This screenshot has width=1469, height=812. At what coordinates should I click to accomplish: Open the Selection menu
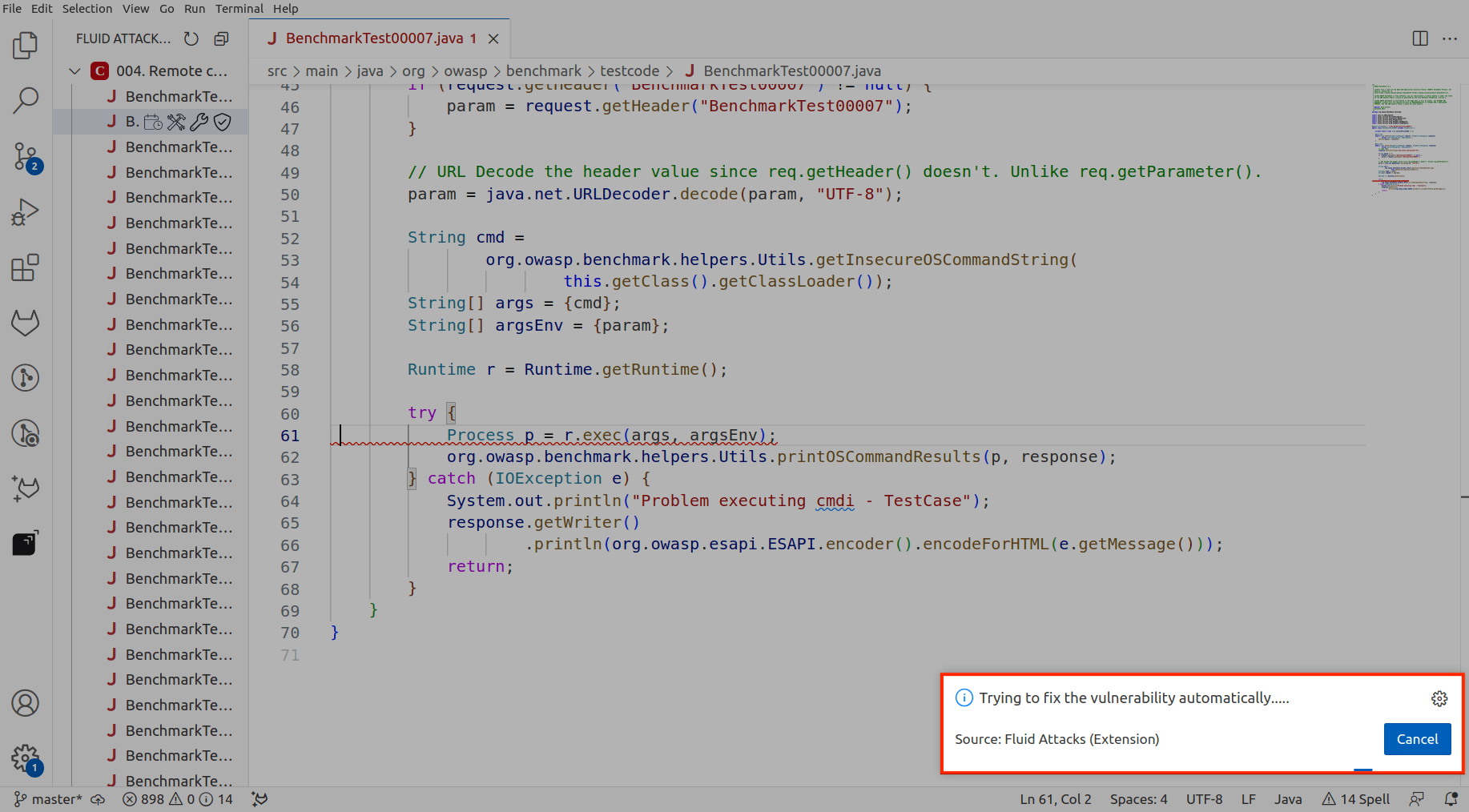87,9
